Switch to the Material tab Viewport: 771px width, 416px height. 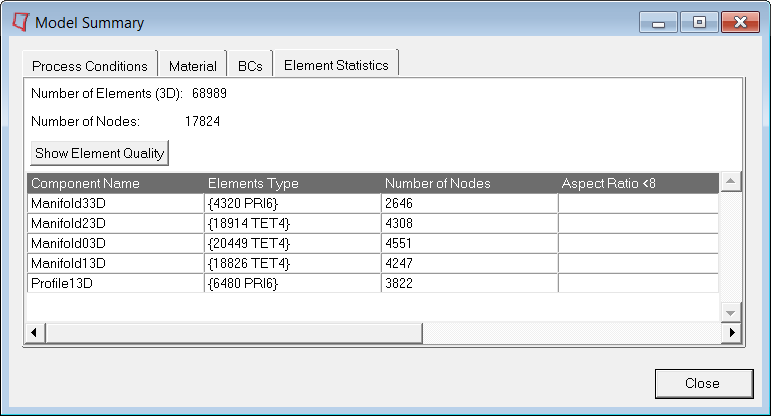coord(193,66)
